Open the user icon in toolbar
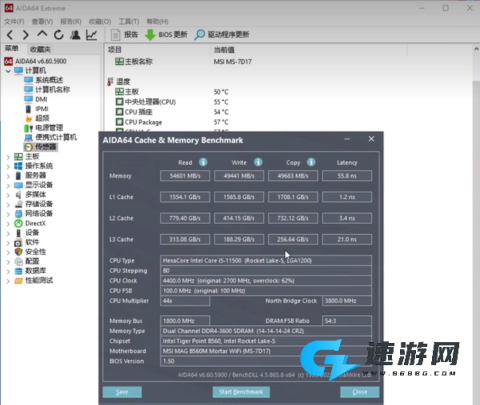The width and height of the screenshot is (480, 405). pos(75,35)
